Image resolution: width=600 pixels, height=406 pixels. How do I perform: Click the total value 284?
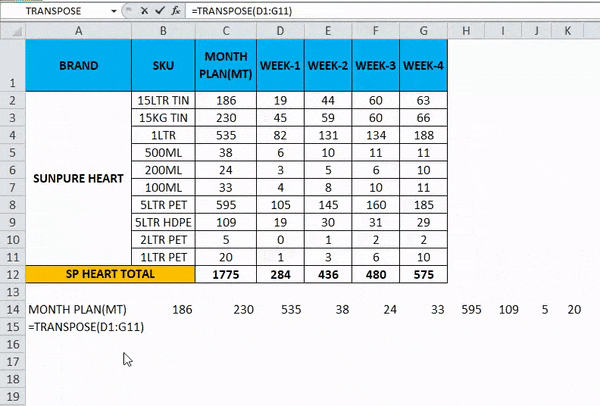pos(280,274)
